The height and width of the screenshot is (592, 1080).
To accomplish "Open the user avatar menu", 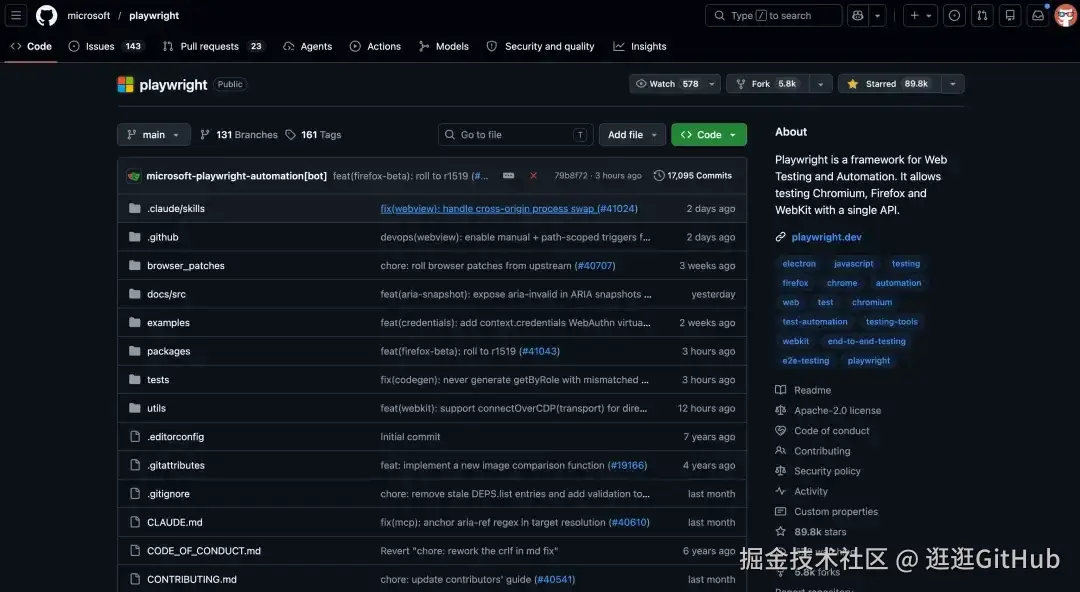I will (x=1065, y=15).
